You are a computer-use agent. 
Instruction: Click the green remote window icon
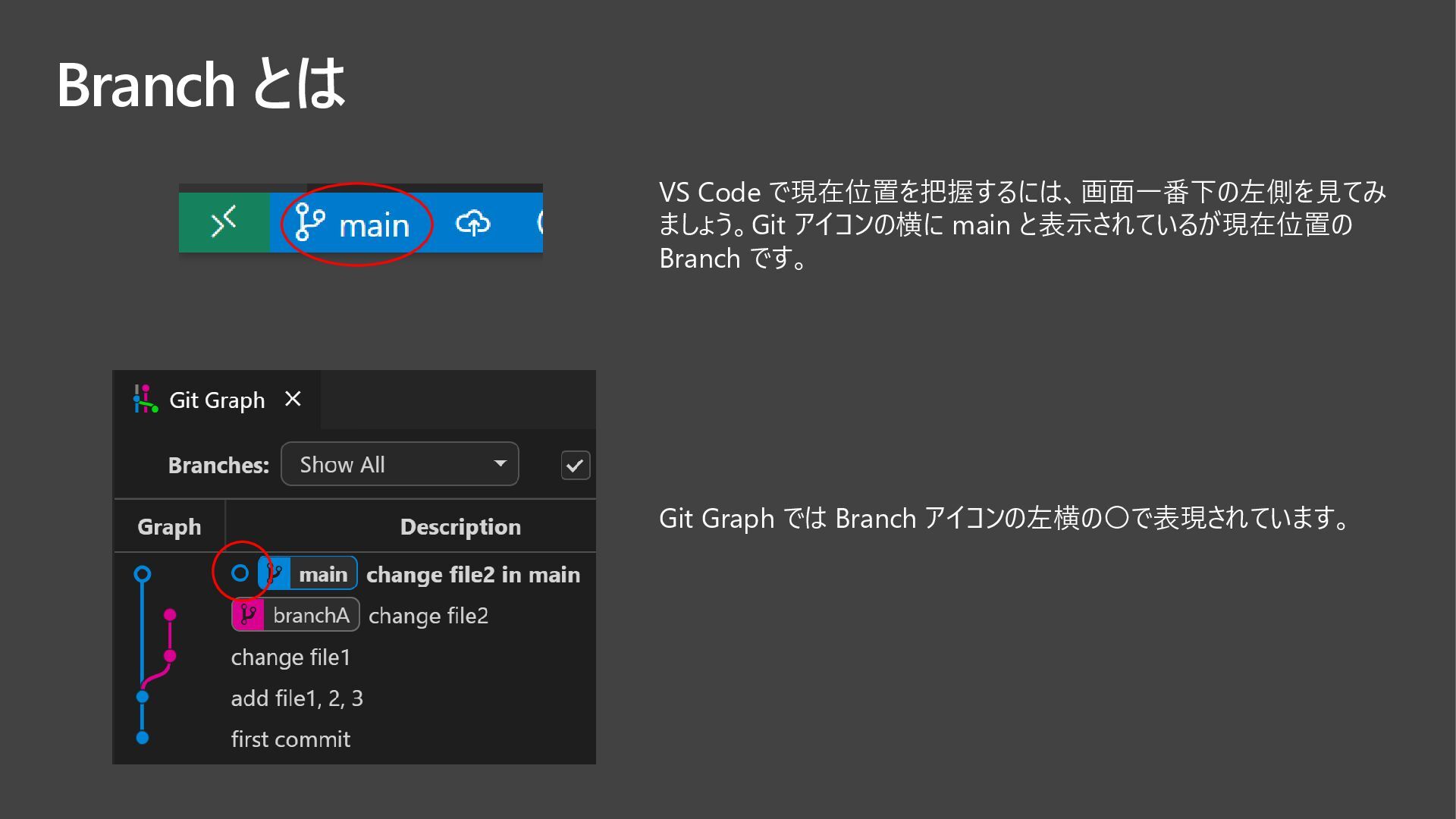224,222
